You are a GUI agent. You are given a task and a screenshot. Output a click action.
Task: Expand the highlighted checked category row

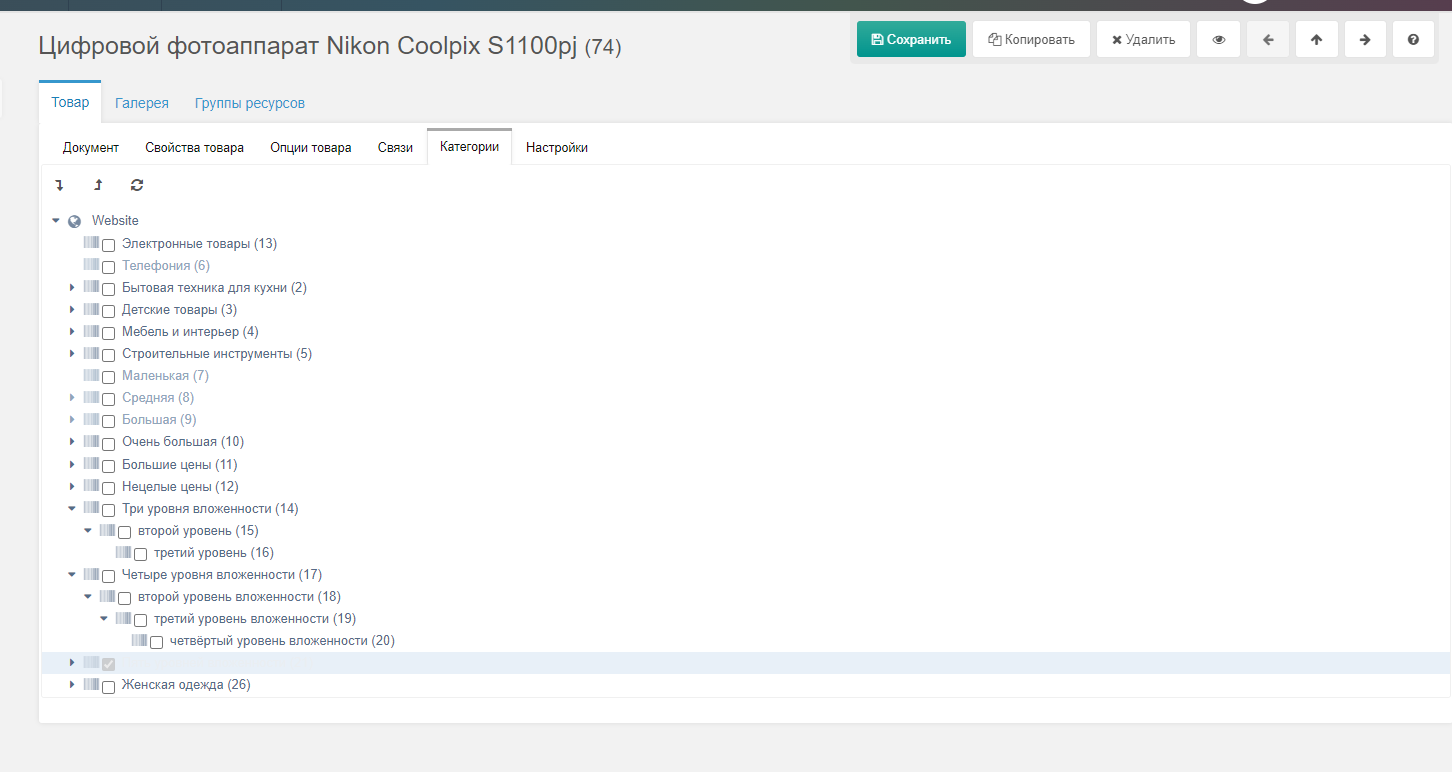coord(72,662)
